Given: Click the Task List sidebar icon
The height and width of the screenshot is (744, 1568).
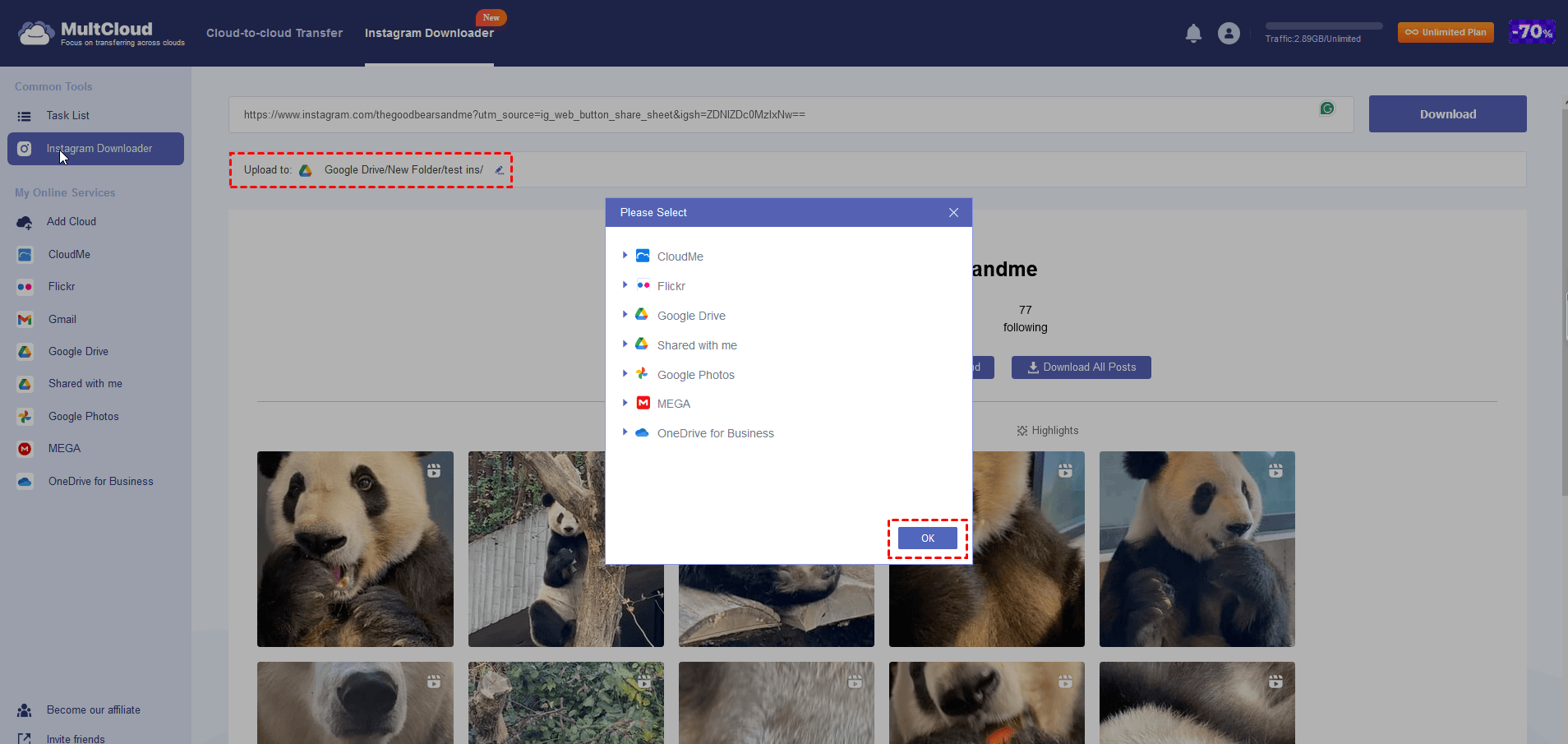Looking at the screenshot, I should [x=25, y=116].
